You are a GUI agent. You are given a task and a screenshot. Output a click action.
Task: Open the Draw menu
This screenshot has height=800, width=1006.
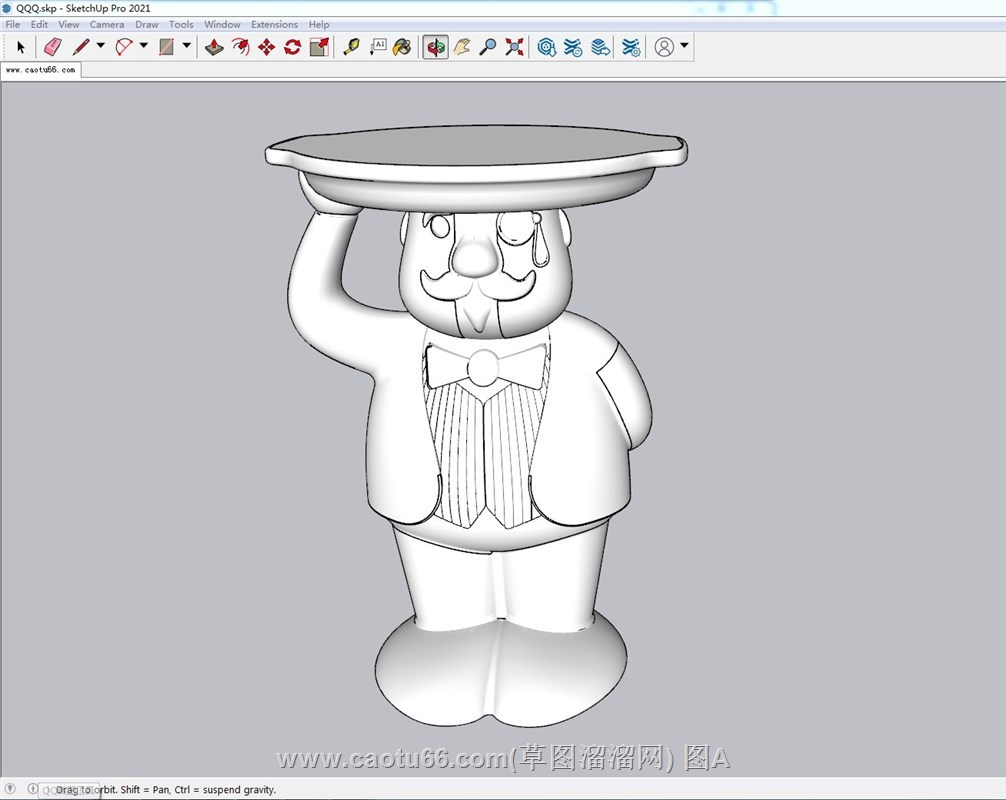[x=147, y=24]
